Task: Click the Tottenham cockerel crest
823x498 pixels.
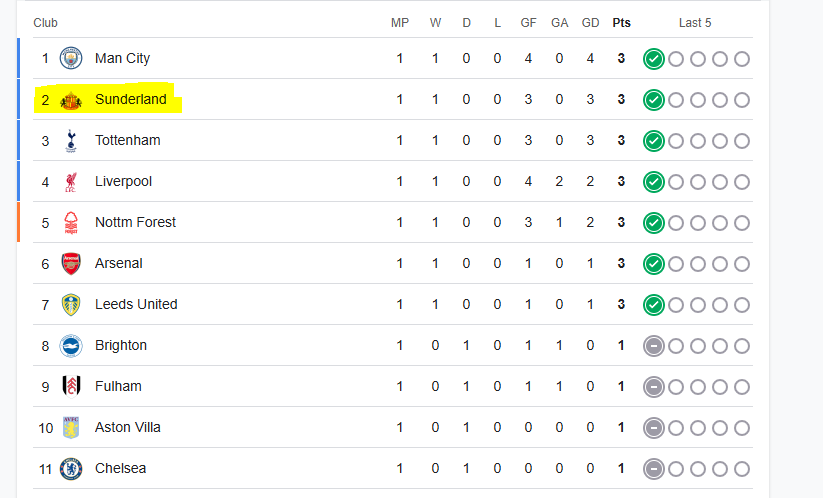Action: click(71, 141)
